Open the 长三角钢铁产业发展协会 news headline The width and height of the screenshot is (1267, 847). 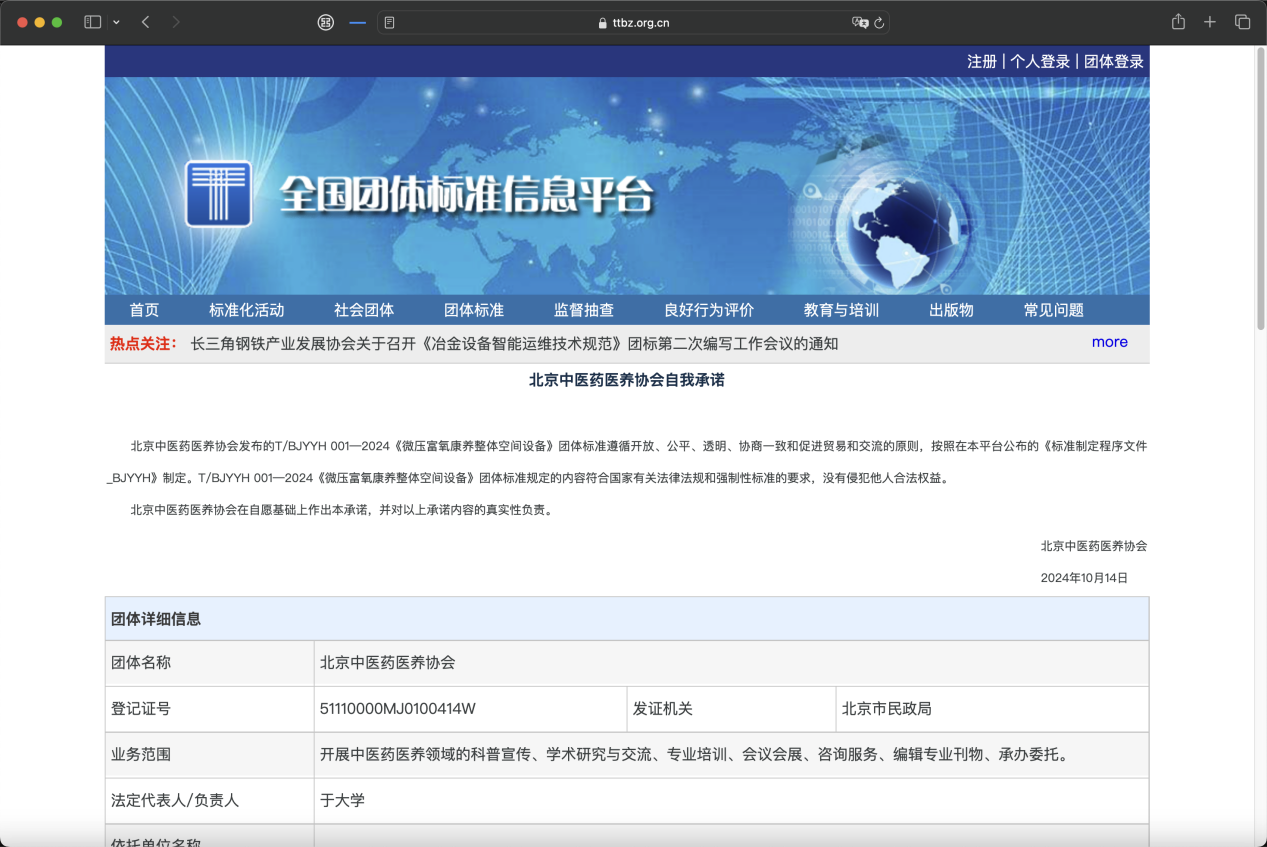[x=514, y=344]
